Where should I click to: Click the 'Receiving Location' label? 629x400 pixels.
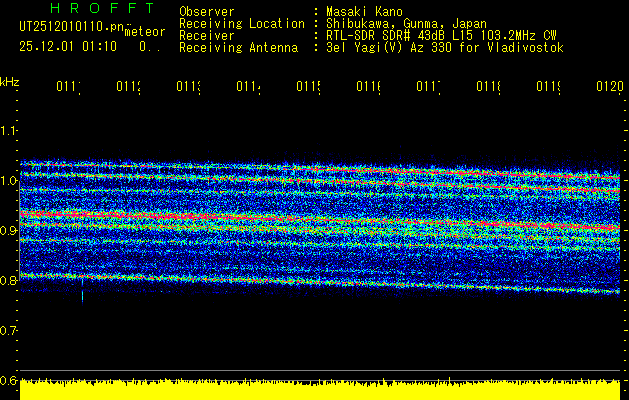[x=242, y=24]
